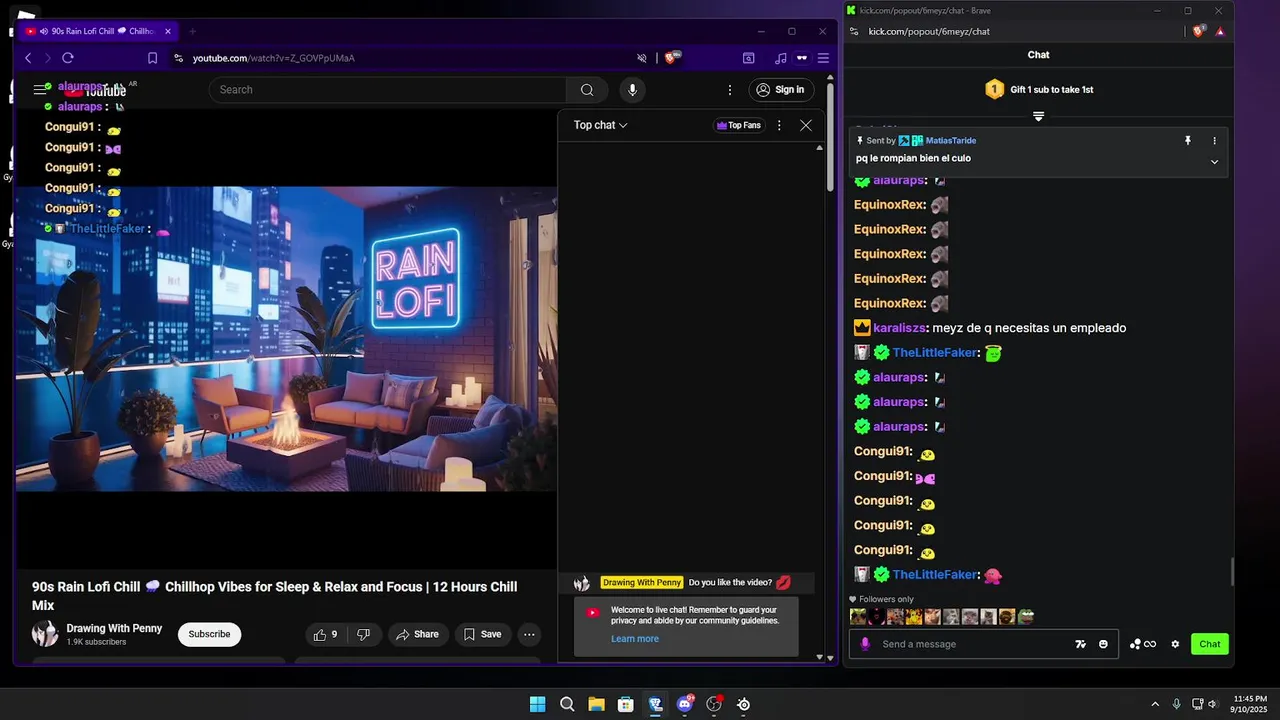Open taskbar Search
Viewport: 1280px width, 720px height.
[567, 705]
